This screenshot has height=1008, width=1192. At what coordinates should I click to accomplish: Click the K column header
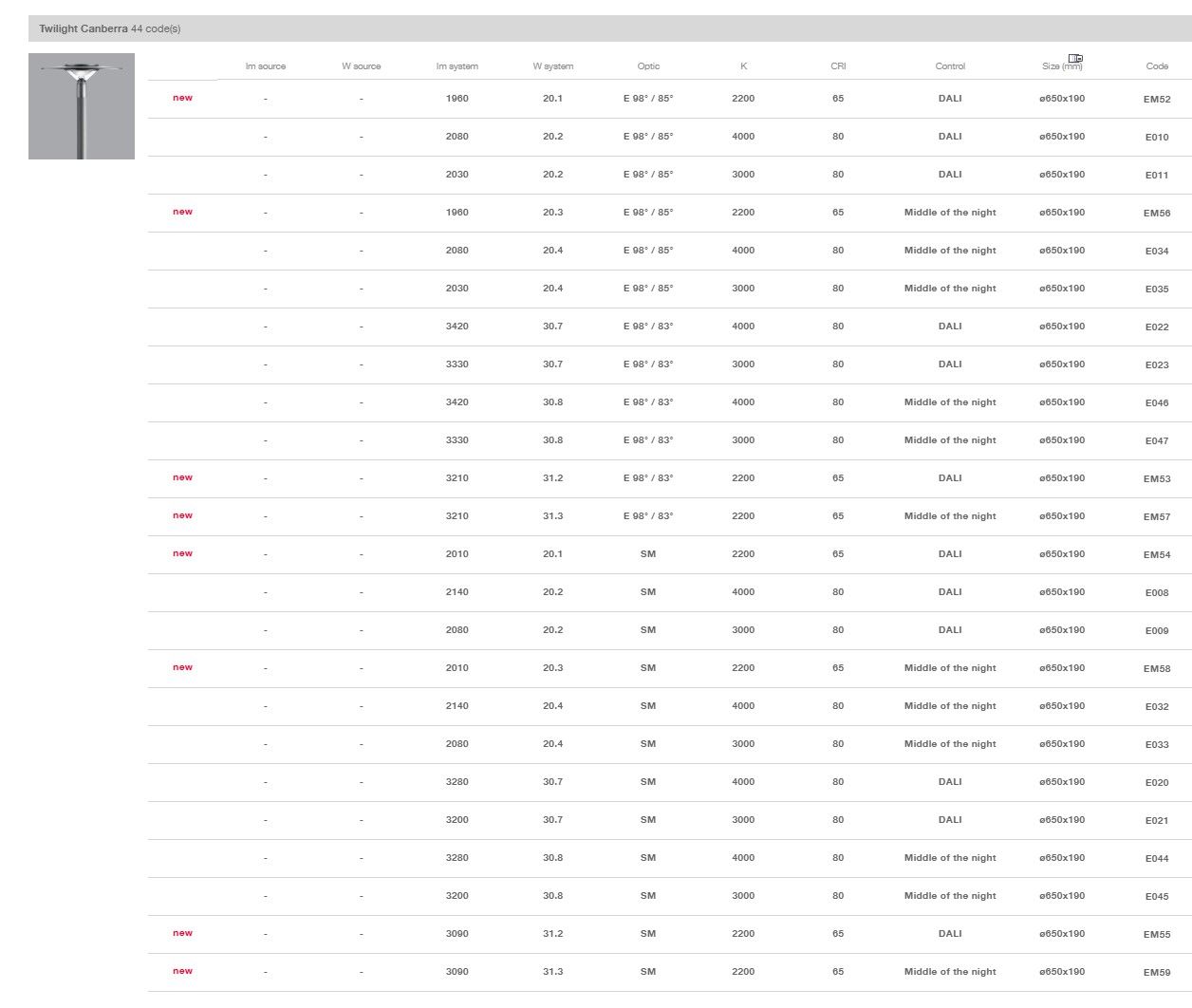(x=743, y=66)
